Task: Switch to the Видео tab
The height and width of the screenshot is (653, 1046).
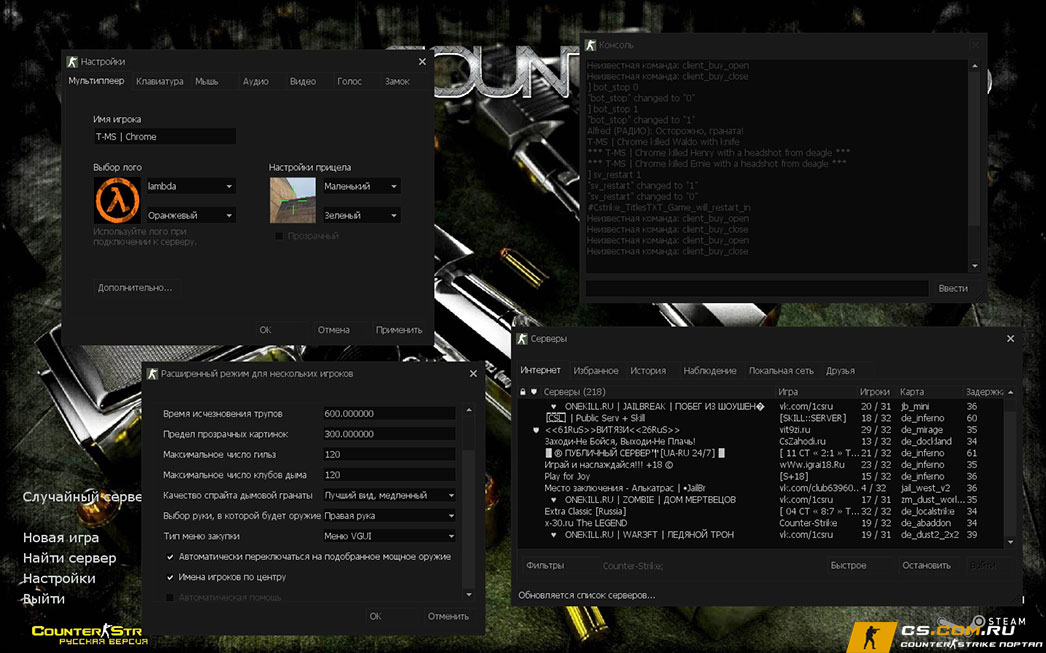Action: coord(303,81)
